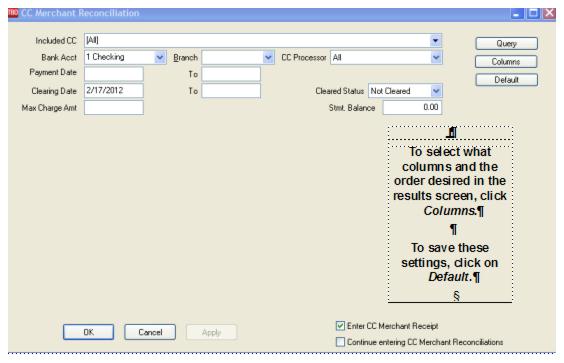The height and width of the screenshot is (363, 564).
Task: Open the Branch dropdown list
Action: [x=268, y=57]
